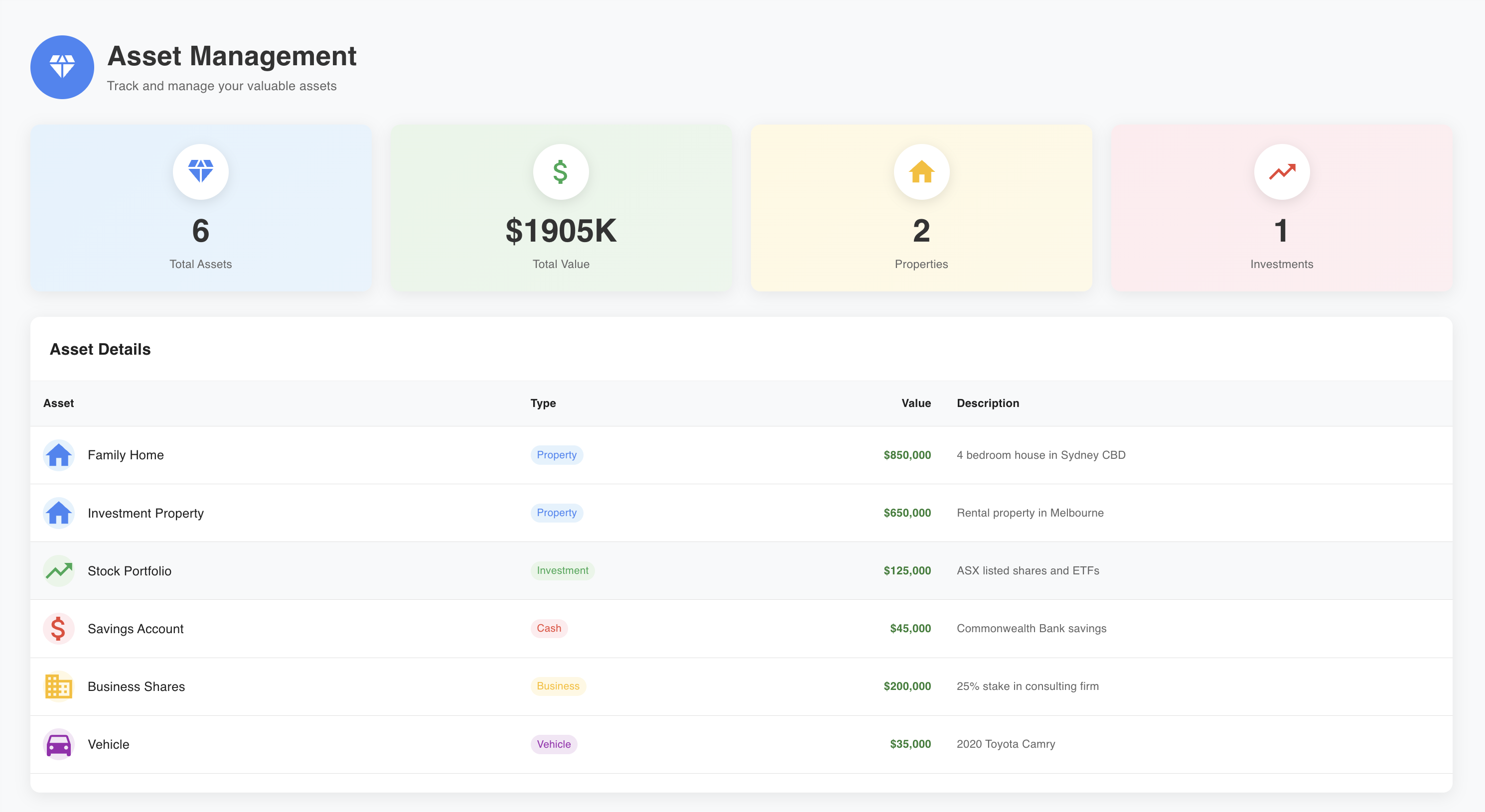Viewport: 1485px width, 812px height.
Task: Select the yellow Business type badge
Action: (x=558, y=686)
